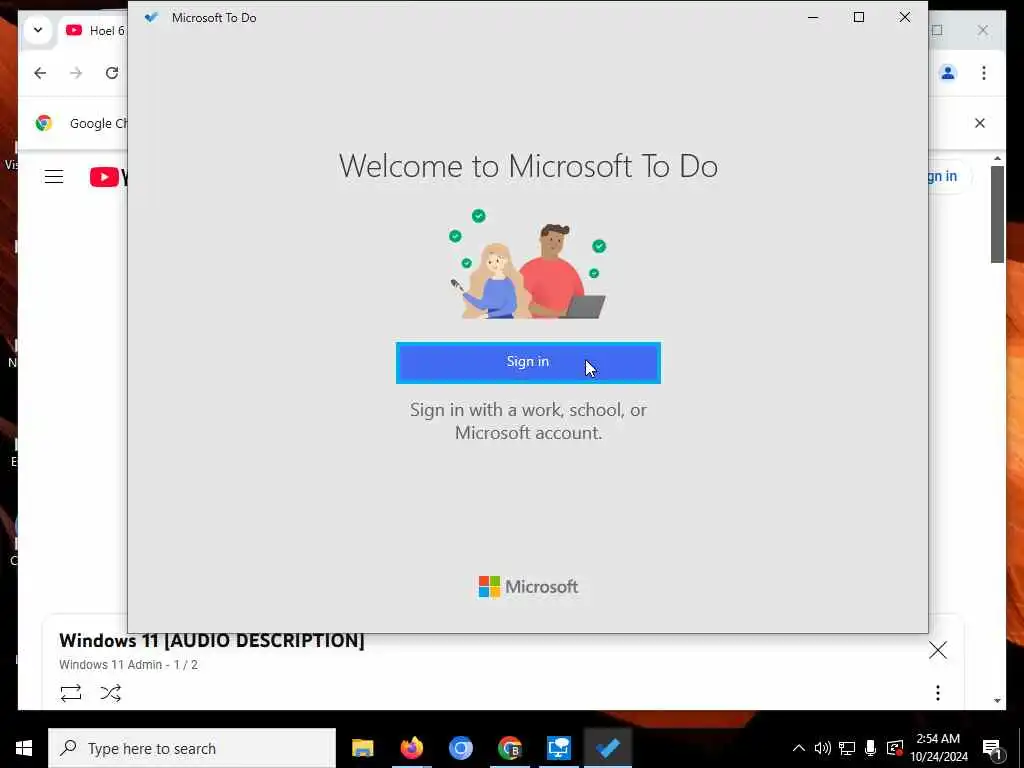Click the blue Sign in button

528,362
